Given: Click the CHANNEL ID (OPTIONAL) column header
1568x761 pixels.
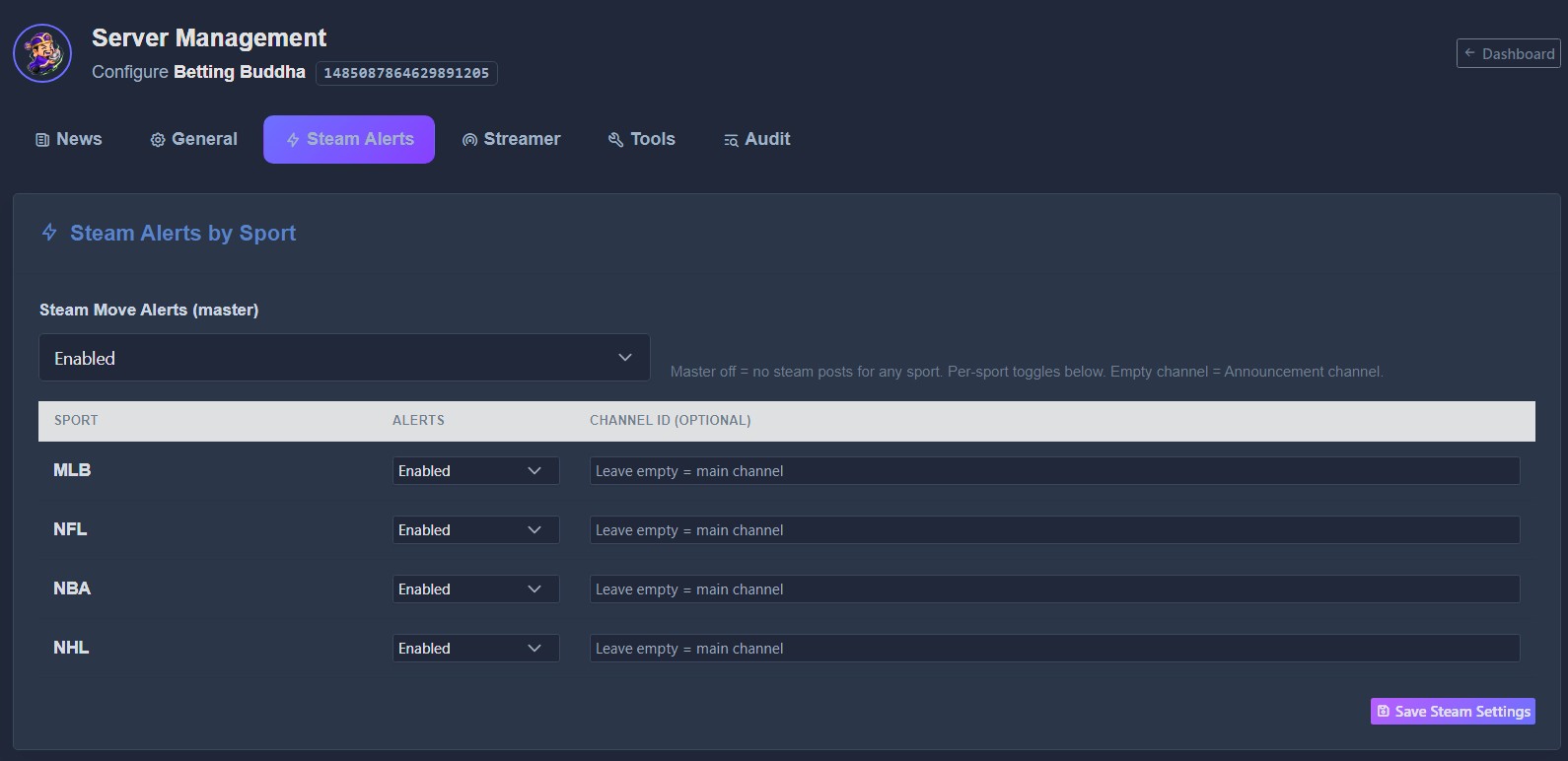Looking at the screenshot, I should (x=671, y=420).
